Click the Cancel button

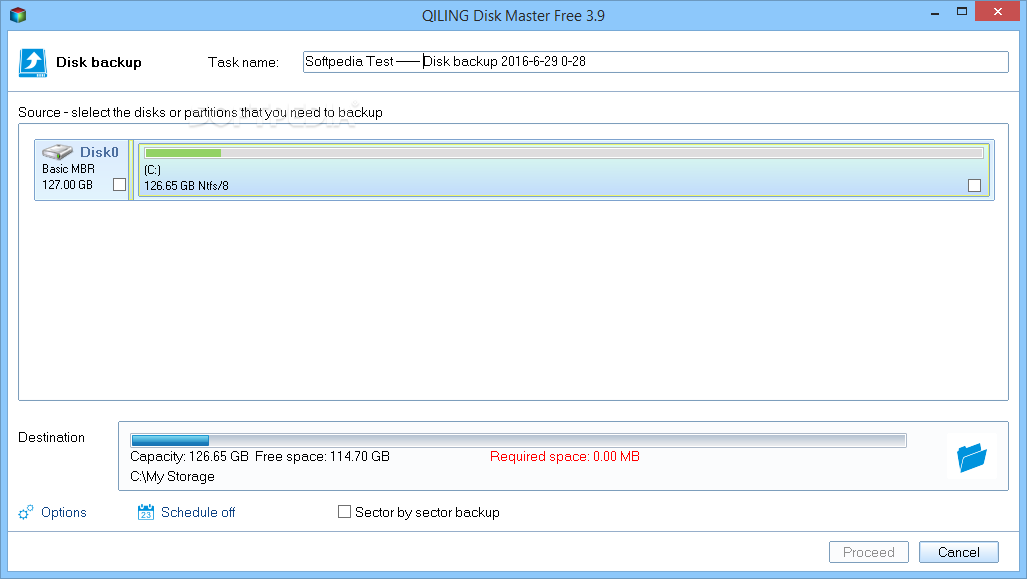pos(958,552)
